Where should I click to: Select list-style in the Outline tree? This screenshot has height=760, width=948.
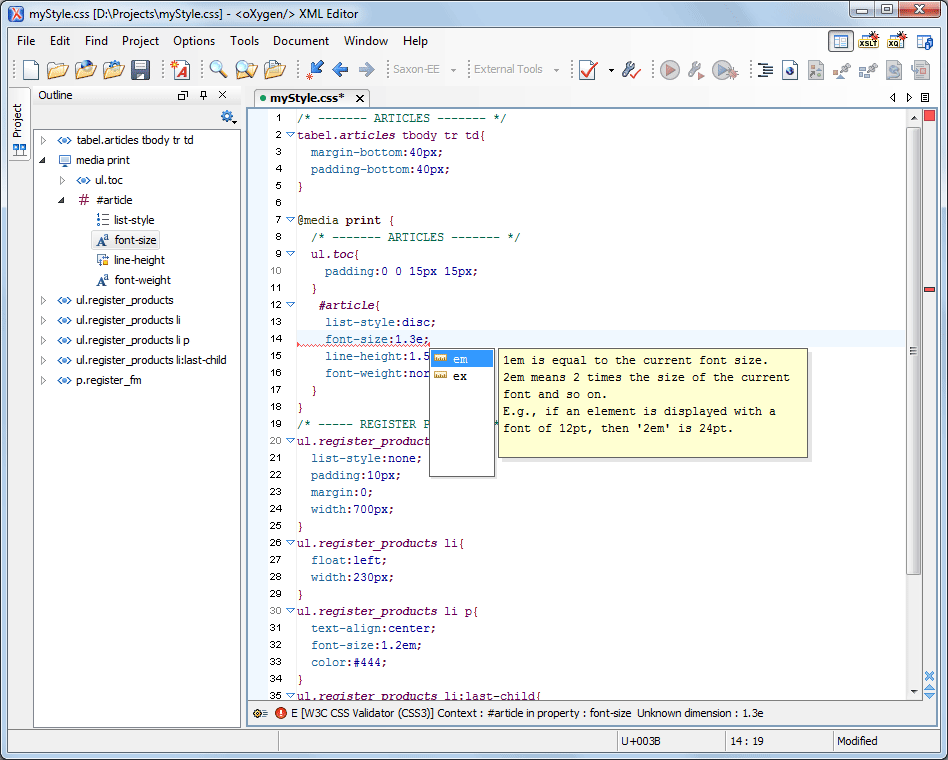[x=125, y=220]
